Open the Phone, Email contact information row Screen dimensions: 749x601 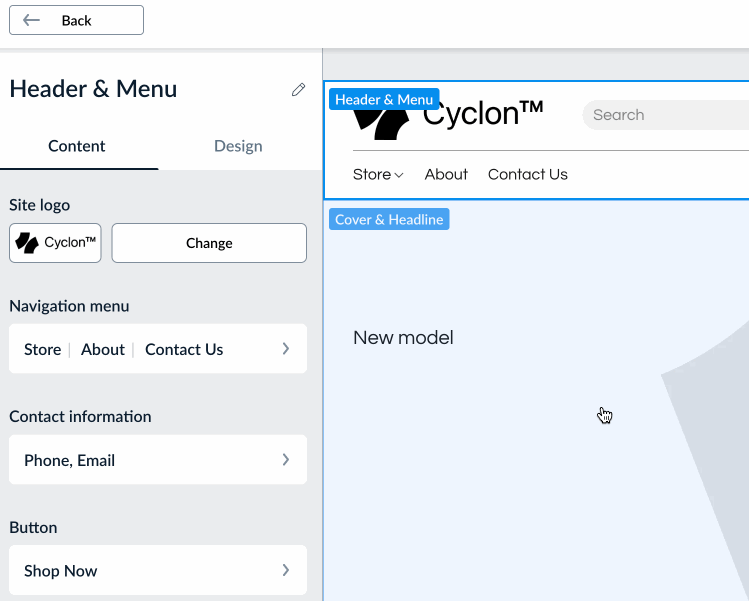point(158,460)
